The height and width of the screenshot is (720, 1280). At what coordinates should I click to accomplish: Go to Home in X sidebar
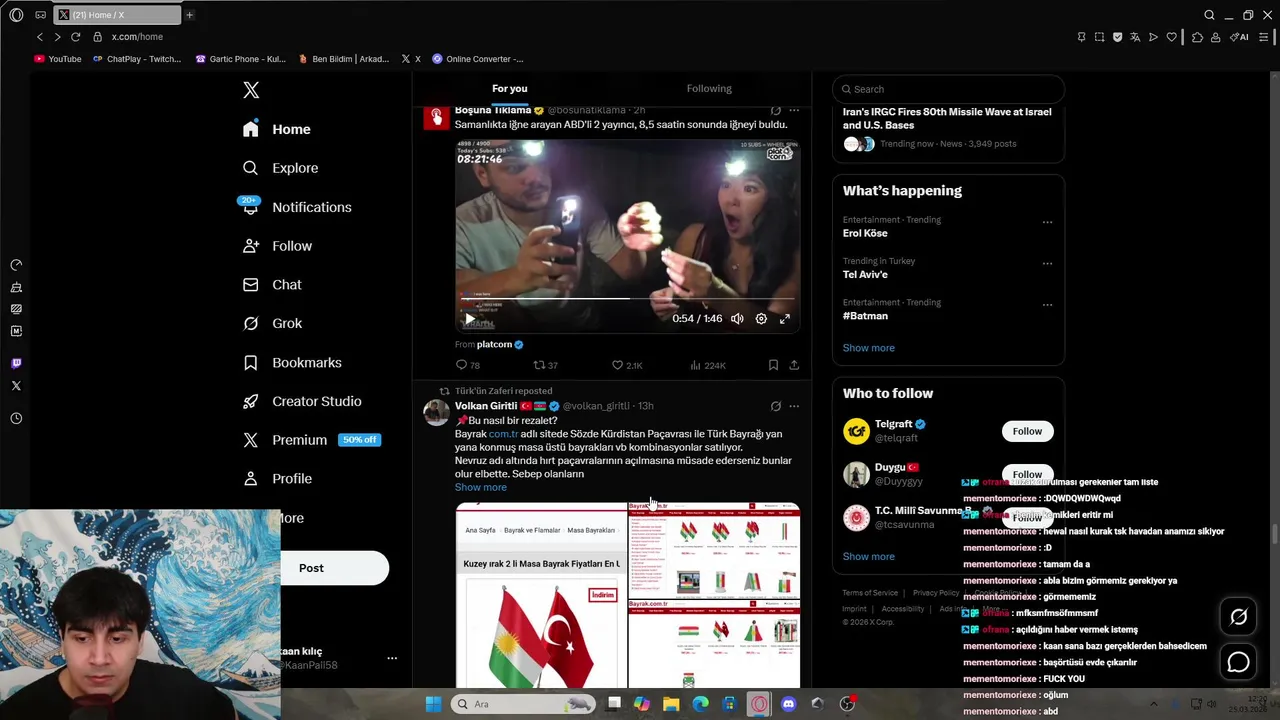pos(277,129)
